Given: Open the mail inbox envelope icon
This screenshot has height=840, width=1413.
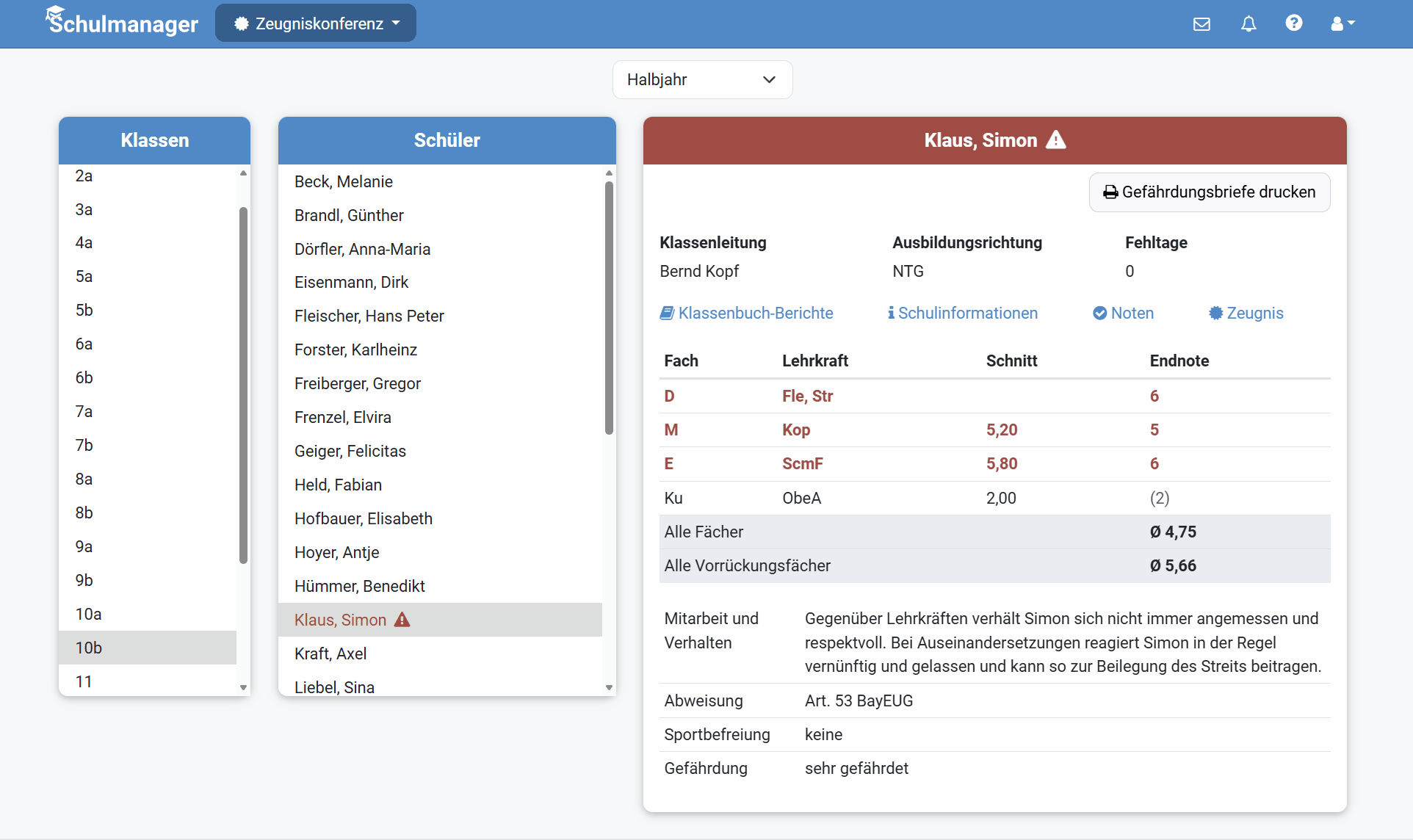Looking at the screenshot, I should pyautogui.click(x=1201, y=23).
